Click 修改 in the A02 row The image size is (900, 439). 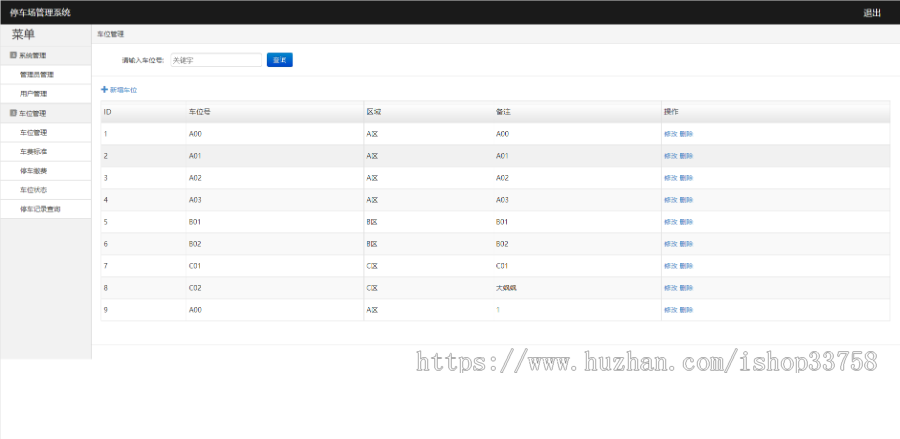click(670, 178)
